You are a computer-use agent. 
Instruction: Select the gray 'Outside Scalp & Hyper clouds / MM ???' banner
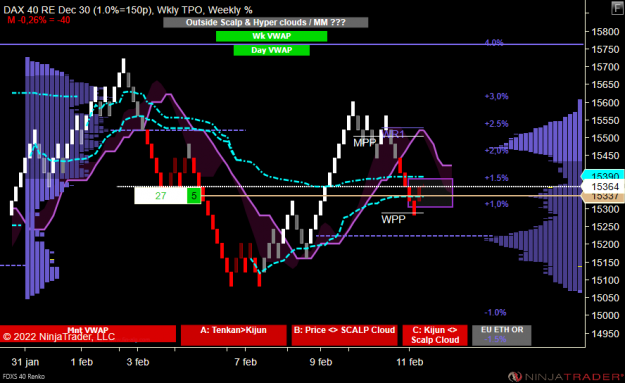[x=265, y=22]
